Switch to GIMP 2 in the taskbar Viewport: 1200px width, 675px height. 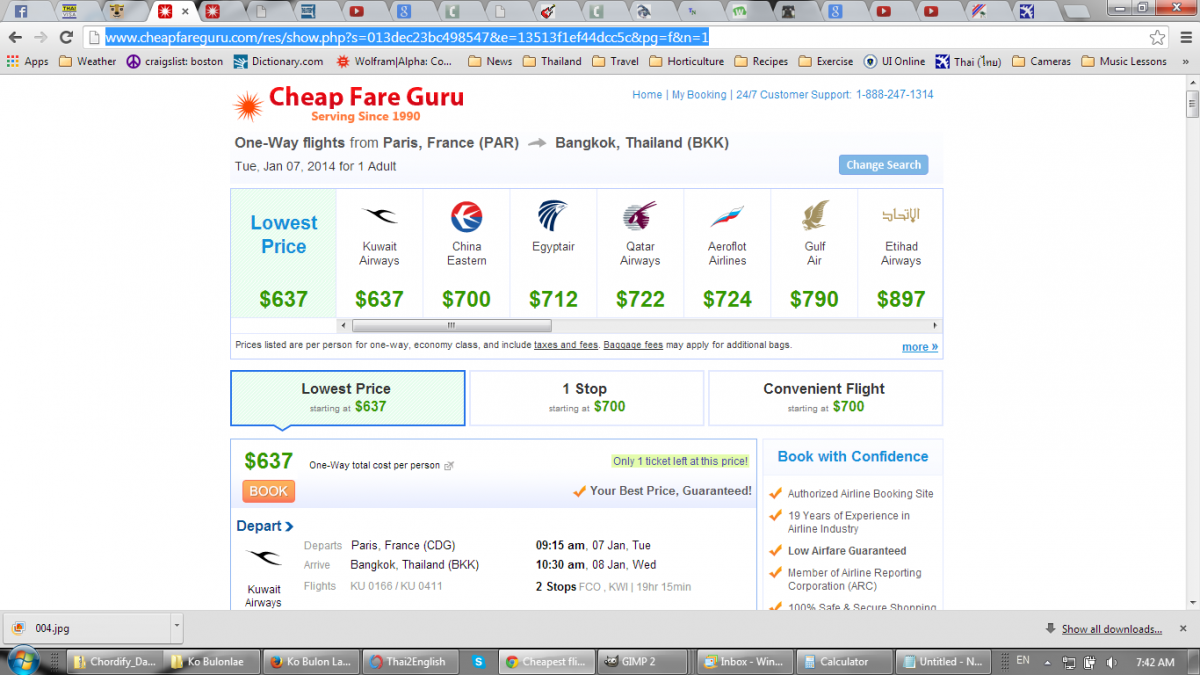coord(643,662)
